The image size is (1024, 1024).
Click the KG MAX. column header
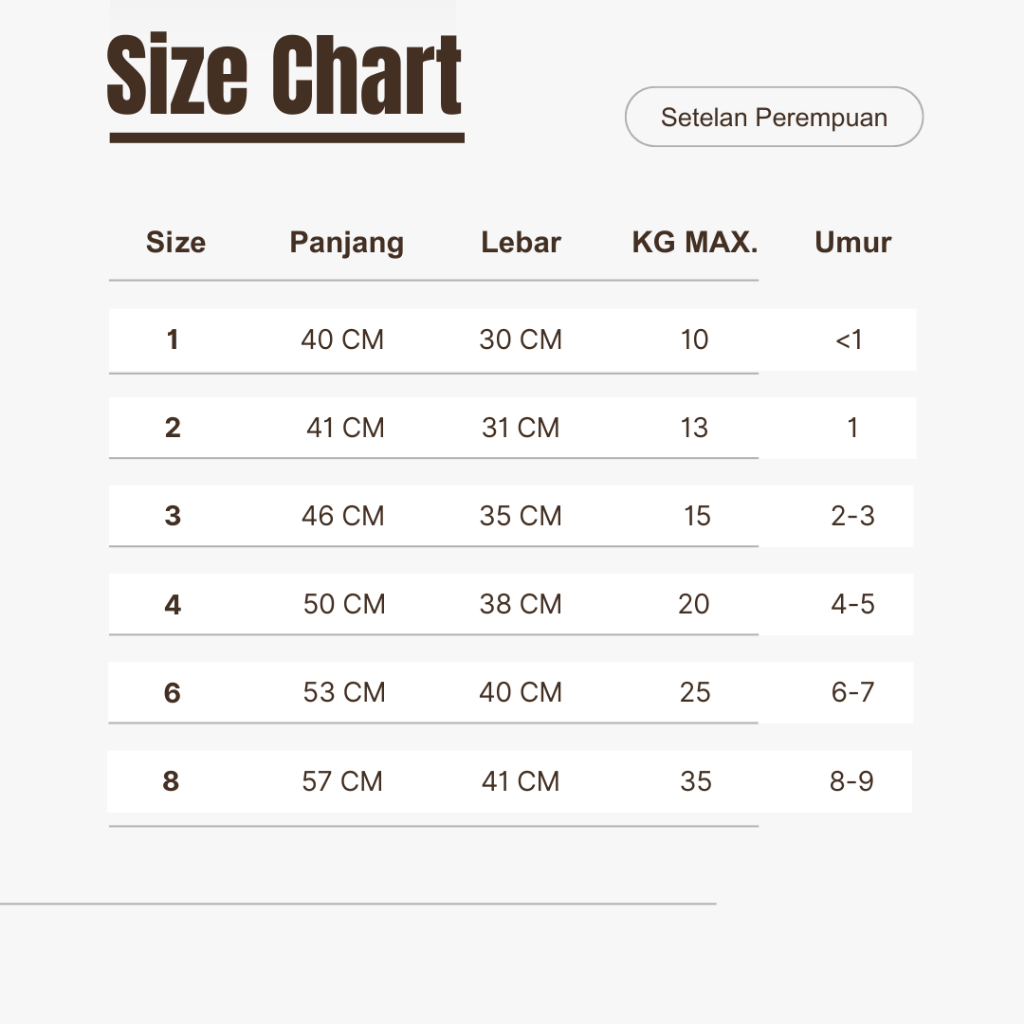click(695, 242)
